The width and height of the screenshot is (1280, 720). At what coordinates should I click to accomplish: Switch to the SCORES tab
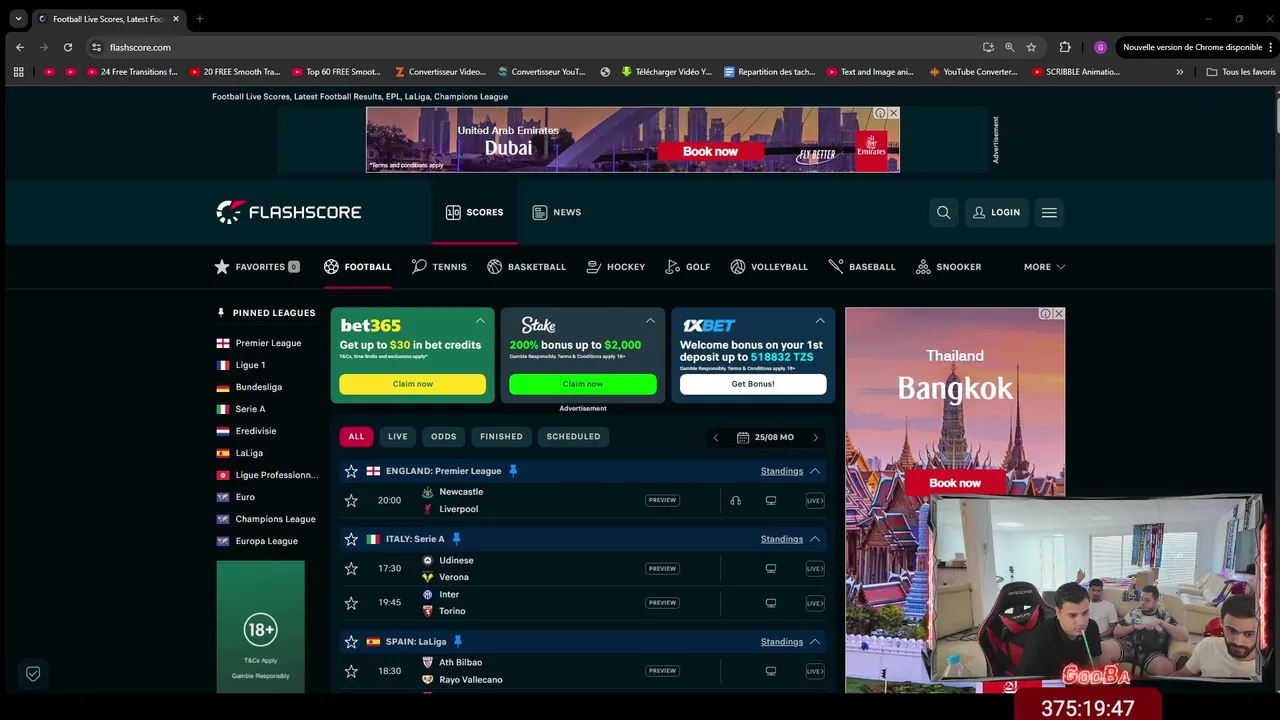pyautogui.click(x=474, y=212)
